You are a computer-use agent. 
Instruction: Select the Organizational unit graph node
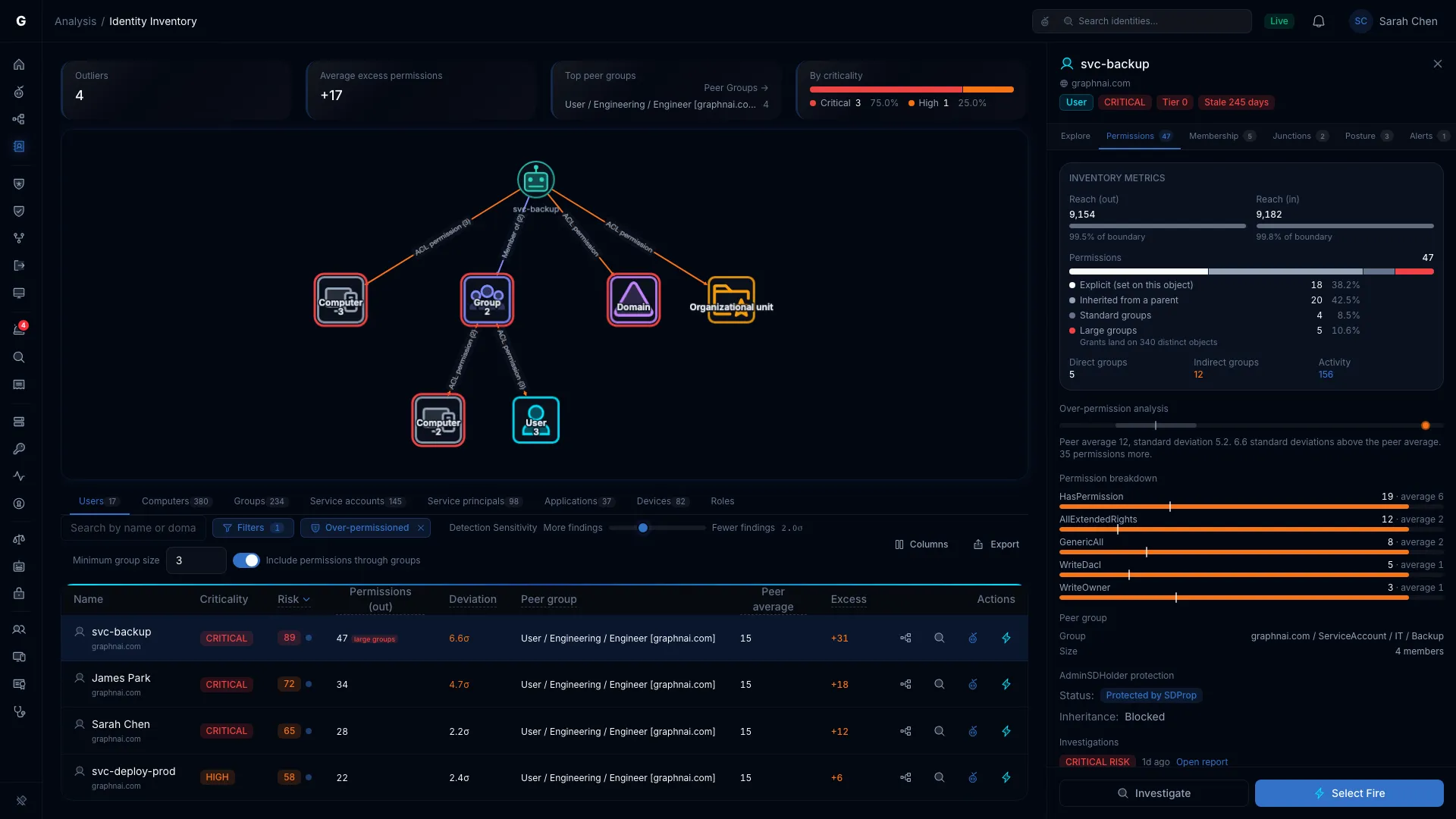pos(731,300)
